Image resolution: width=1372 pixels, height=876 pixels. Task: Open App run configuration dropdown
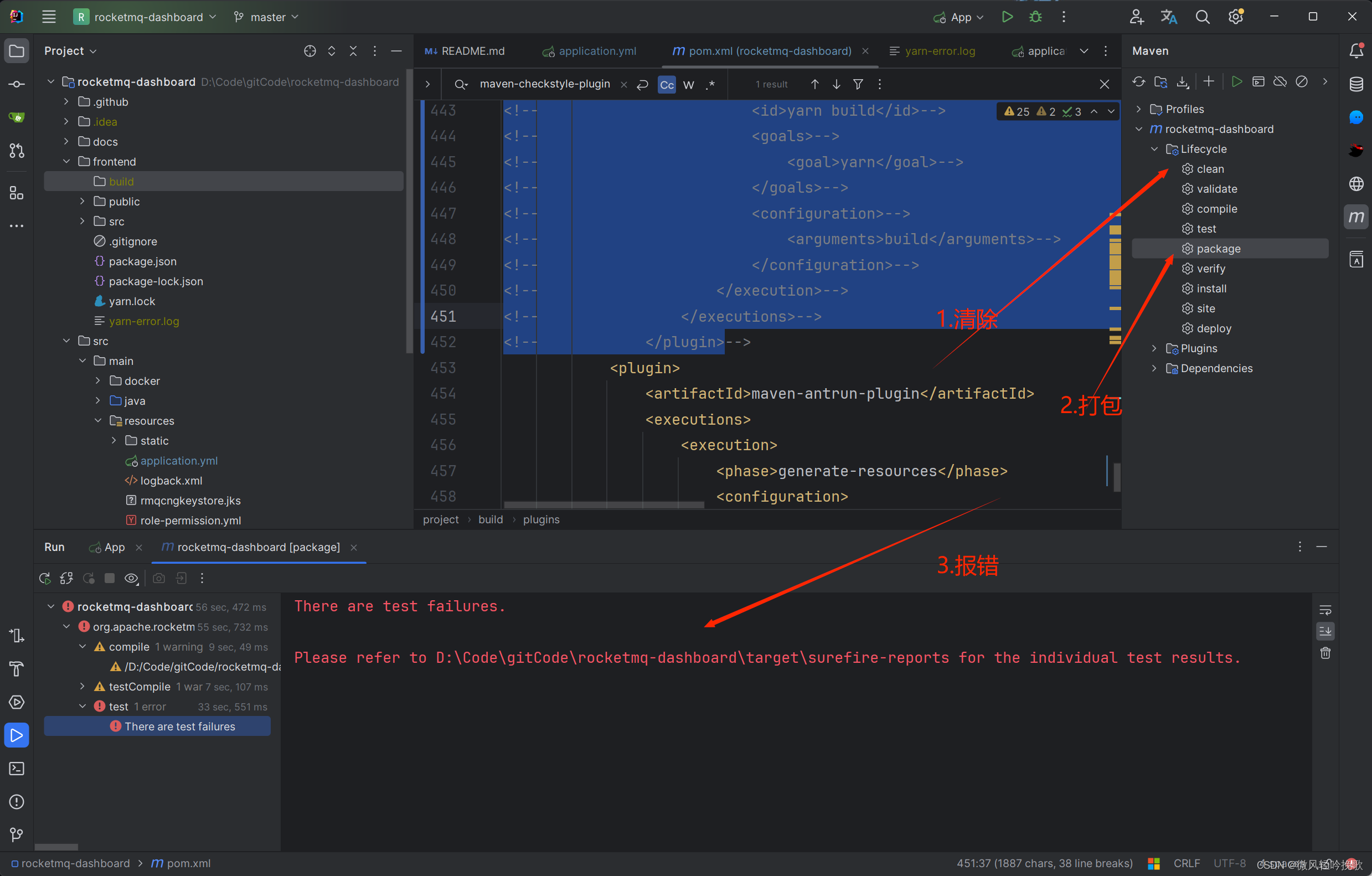pyautogui.click(x=958, y=17)
